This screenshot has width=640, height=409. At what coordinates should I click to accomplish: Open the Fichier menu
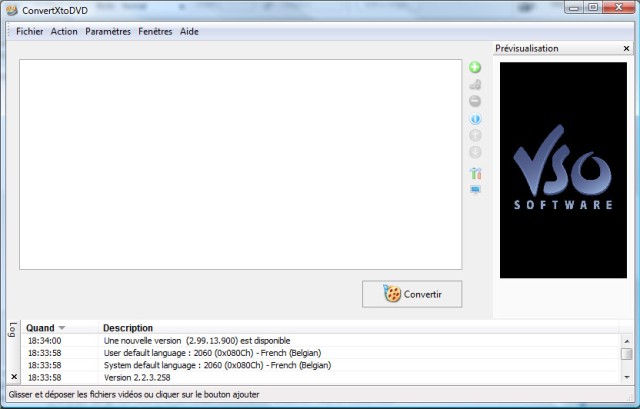point(29,31)
